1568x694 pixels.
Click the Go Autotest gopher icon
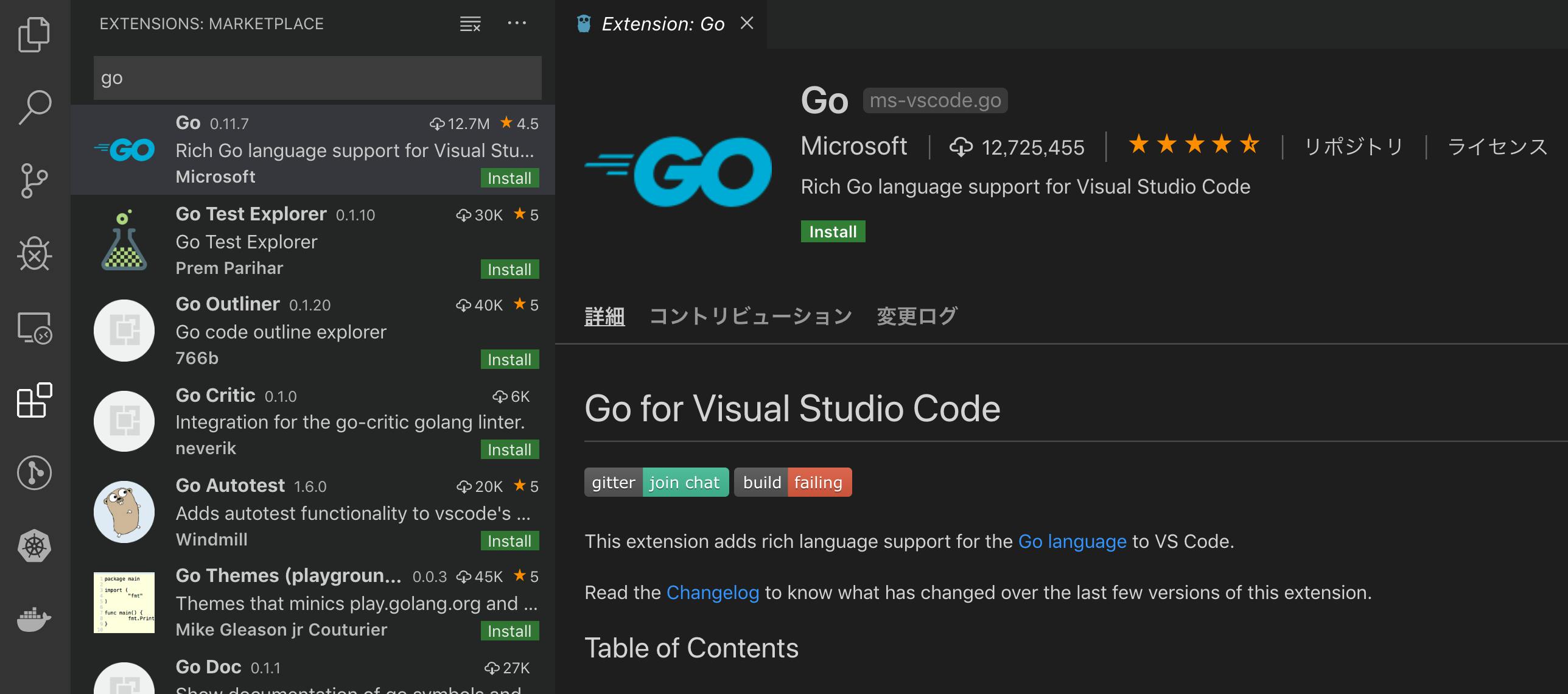point(124,511)
